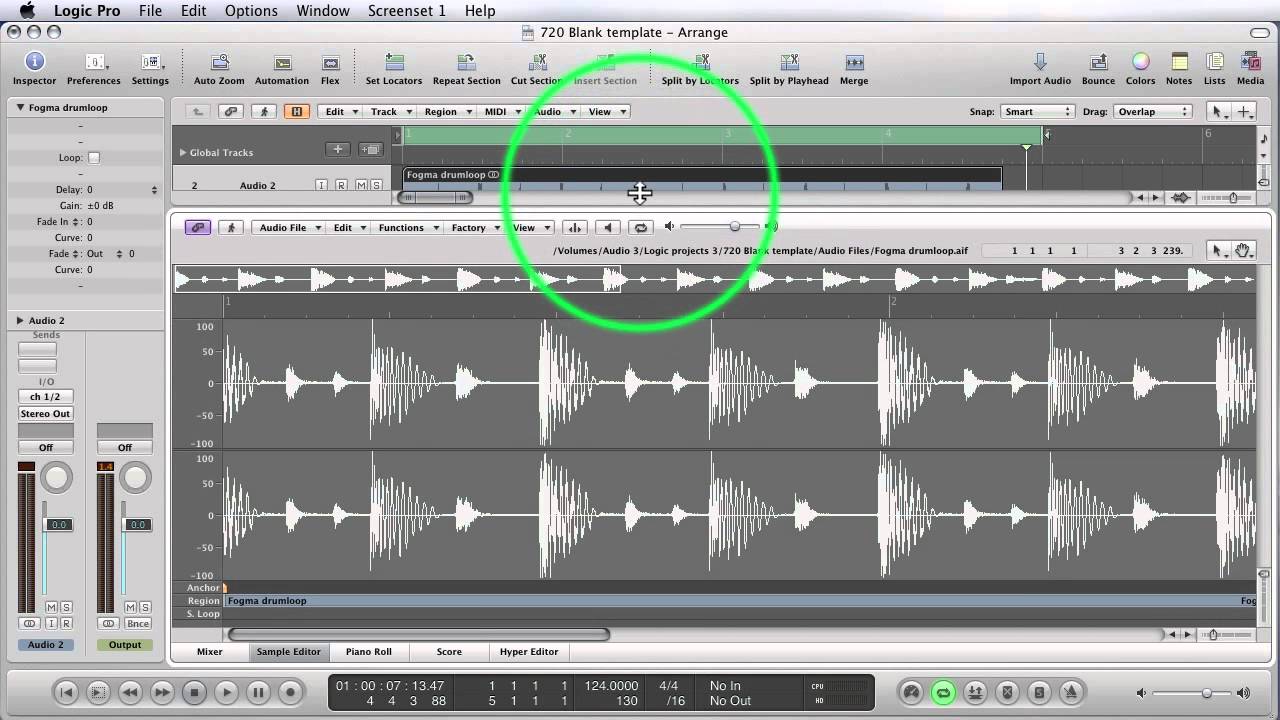Toggle Flex view

330,68
